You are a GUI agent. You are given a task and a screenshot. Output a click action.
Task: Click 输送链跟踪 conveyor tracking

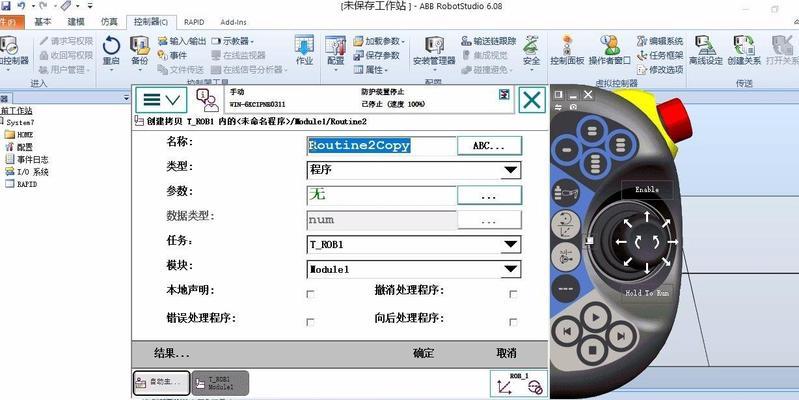[489, 41]
